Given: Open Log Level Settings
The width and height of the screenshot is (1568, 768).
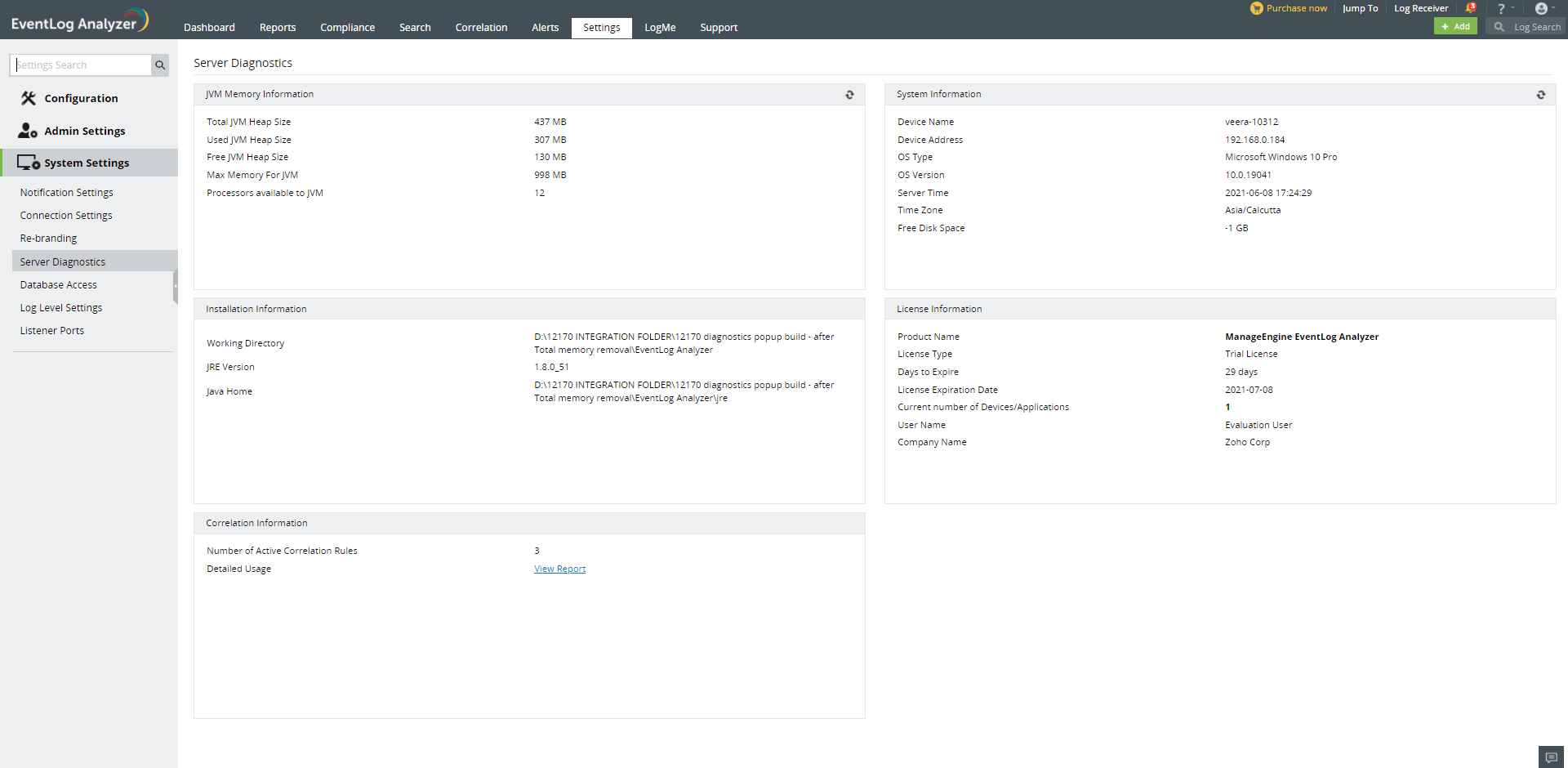Looking at the screenshot, I should [x=61, y=308].
